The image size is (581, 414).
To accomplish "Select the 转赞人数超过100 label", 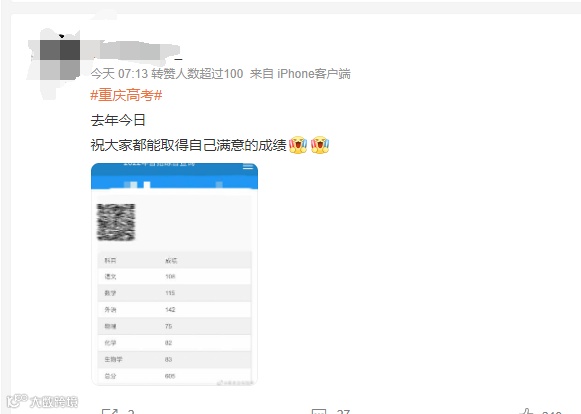I will [x=197, y=74].
